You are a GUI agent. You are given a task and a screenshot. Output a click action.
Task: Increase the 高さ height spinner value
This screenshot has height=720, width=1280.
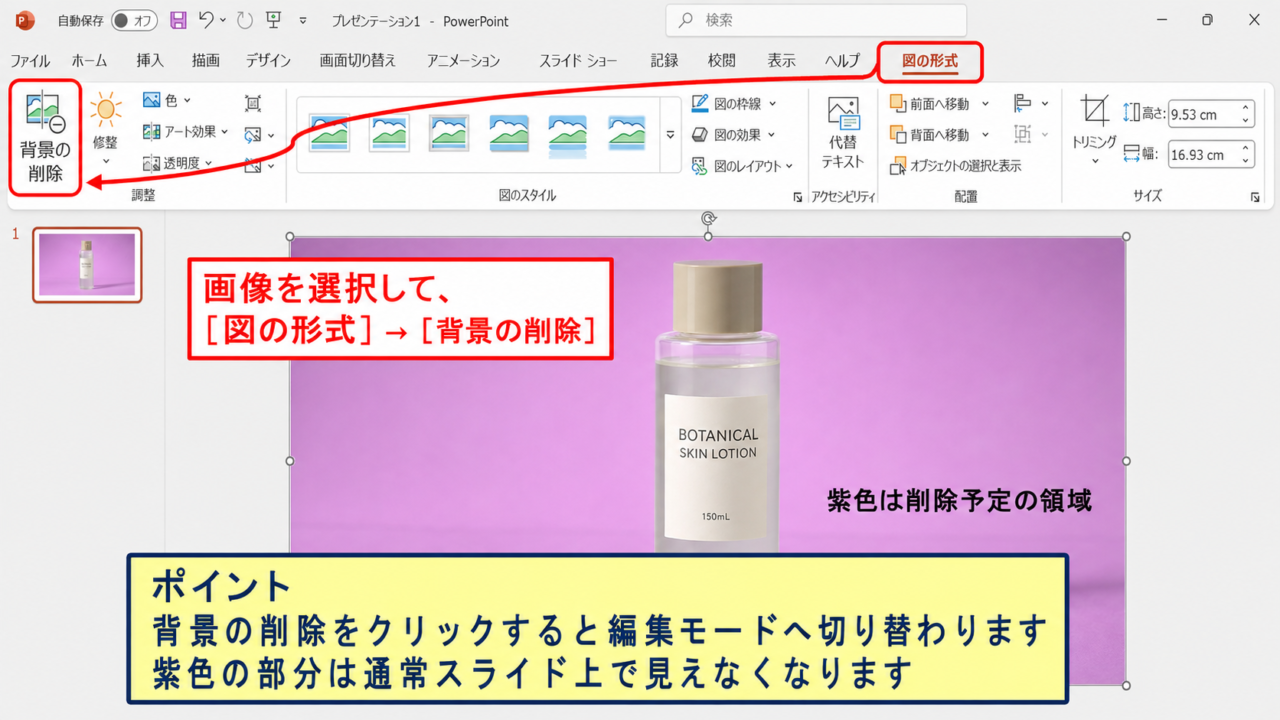pyautogui.click(x=1246, y=108)
